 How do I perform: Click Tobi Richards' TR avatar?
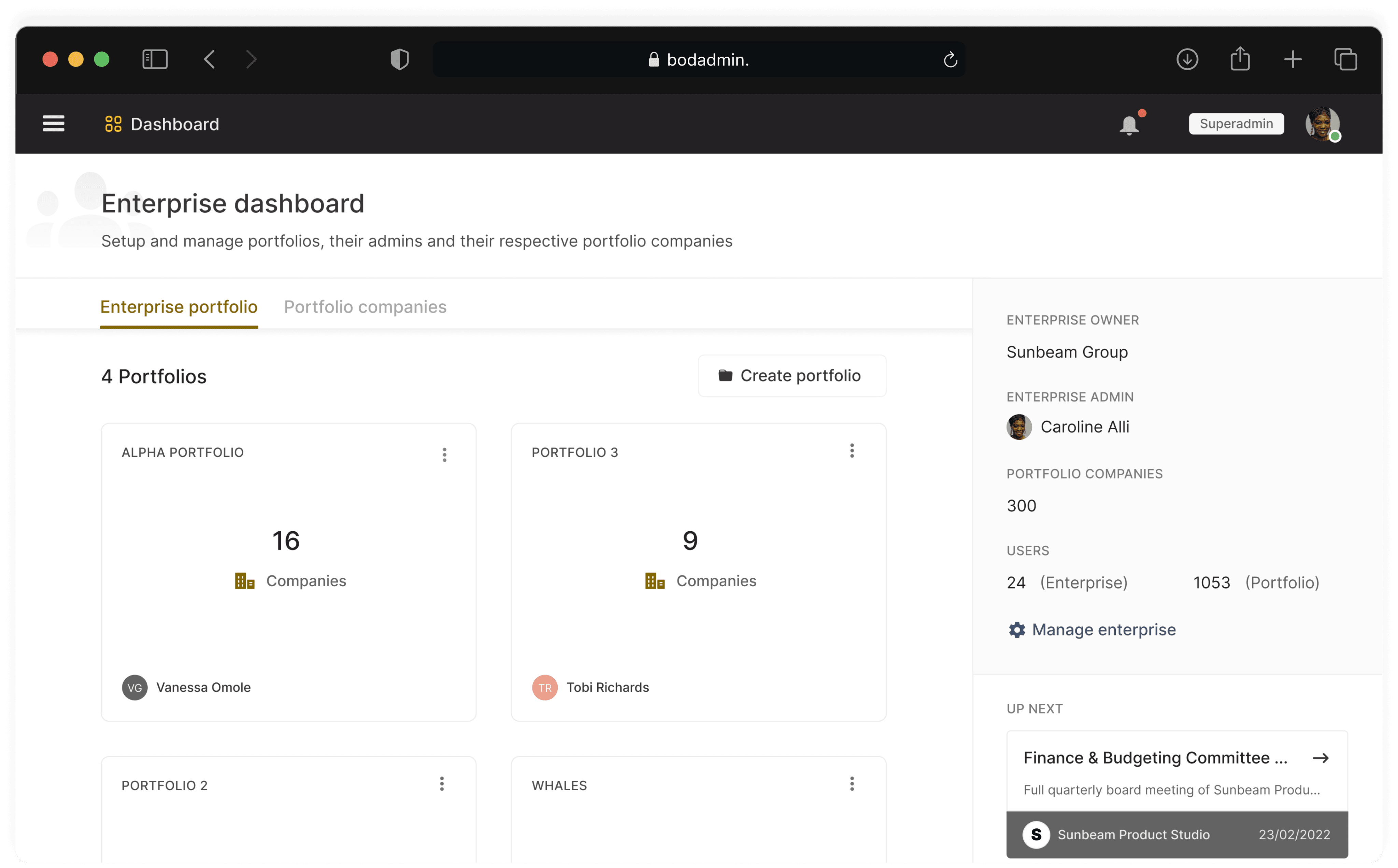[545, 687]
